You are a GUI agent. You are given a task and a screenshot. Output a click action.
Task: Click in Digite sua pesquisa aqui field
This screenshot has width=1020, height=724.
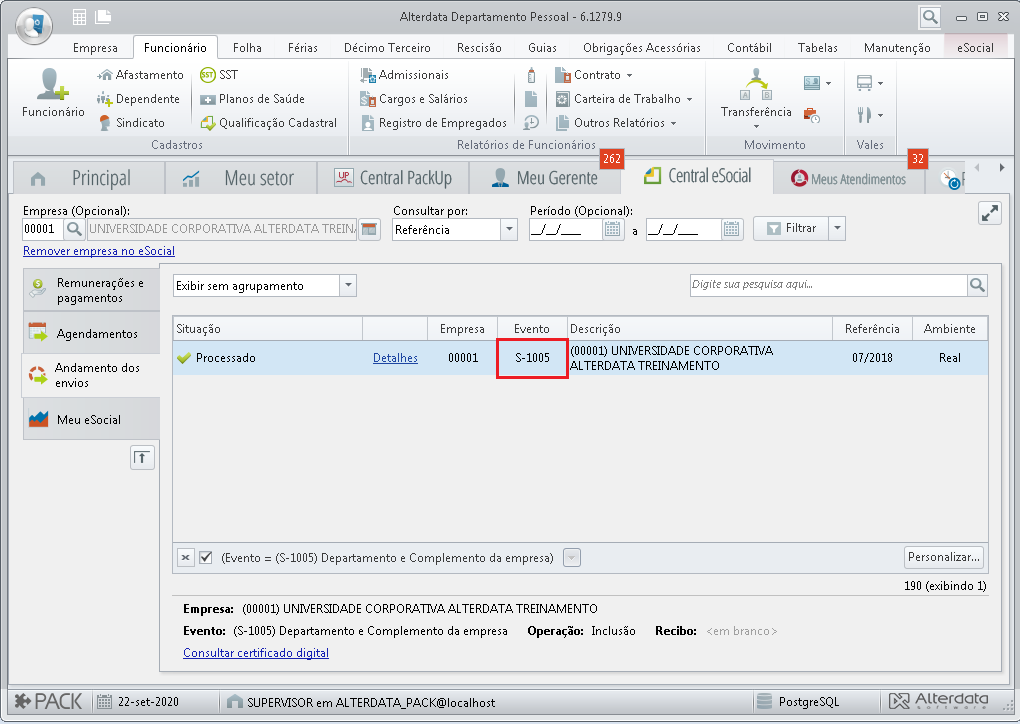[828, 285]
